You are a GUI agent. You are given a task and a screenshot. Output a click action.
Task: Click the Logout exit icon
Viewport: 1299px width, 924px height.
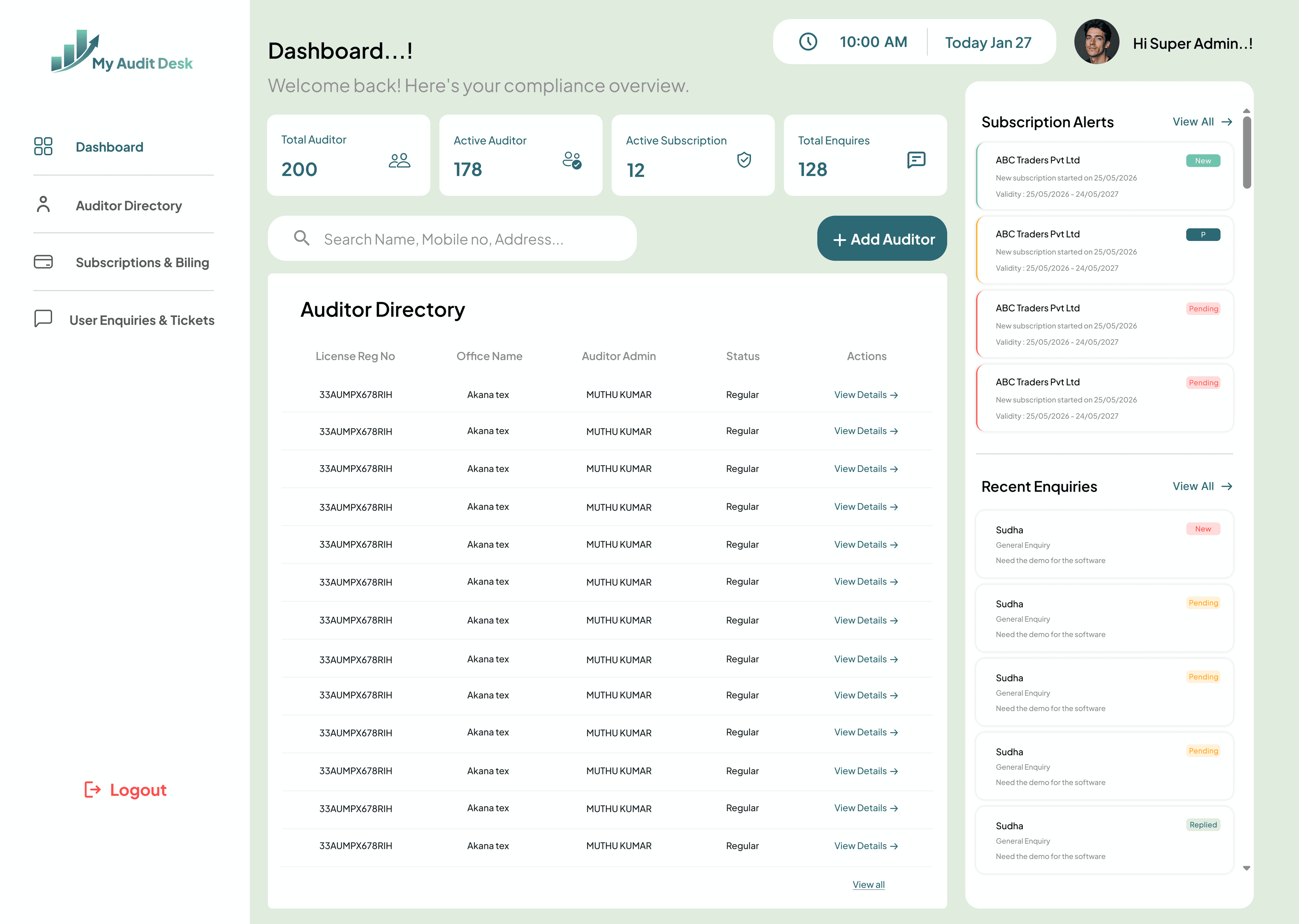[x=92, y=790]
